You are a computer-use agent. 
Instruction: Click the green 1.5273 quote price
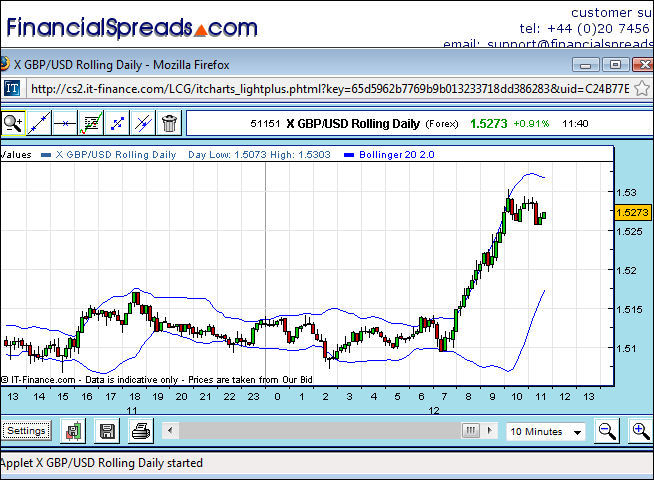(488, 123)
